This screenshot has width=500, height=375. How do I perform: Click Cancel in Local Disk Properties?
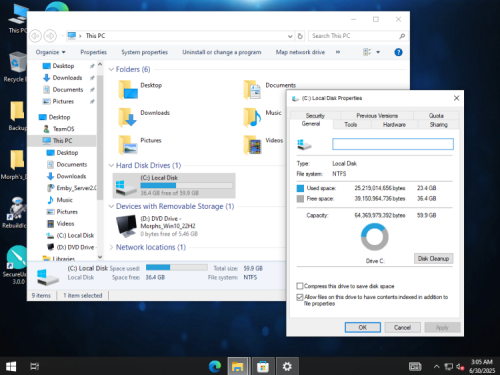click(x=402, y=327)
